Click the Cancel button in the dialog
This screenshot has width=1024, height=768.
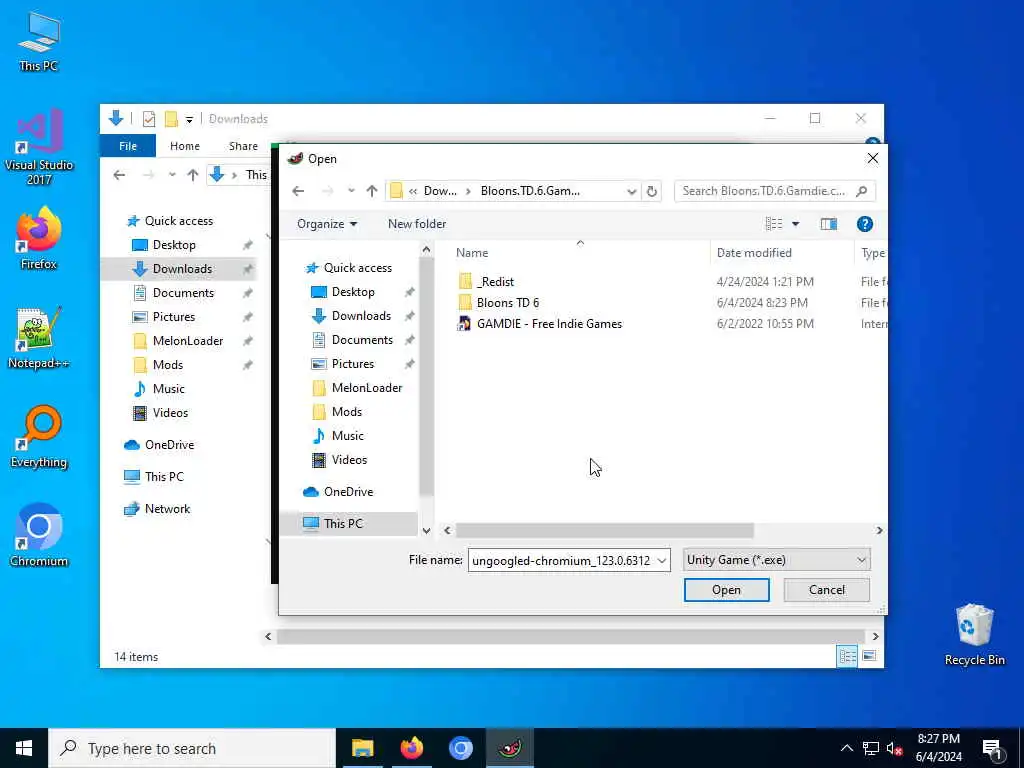tap(827, 590)
